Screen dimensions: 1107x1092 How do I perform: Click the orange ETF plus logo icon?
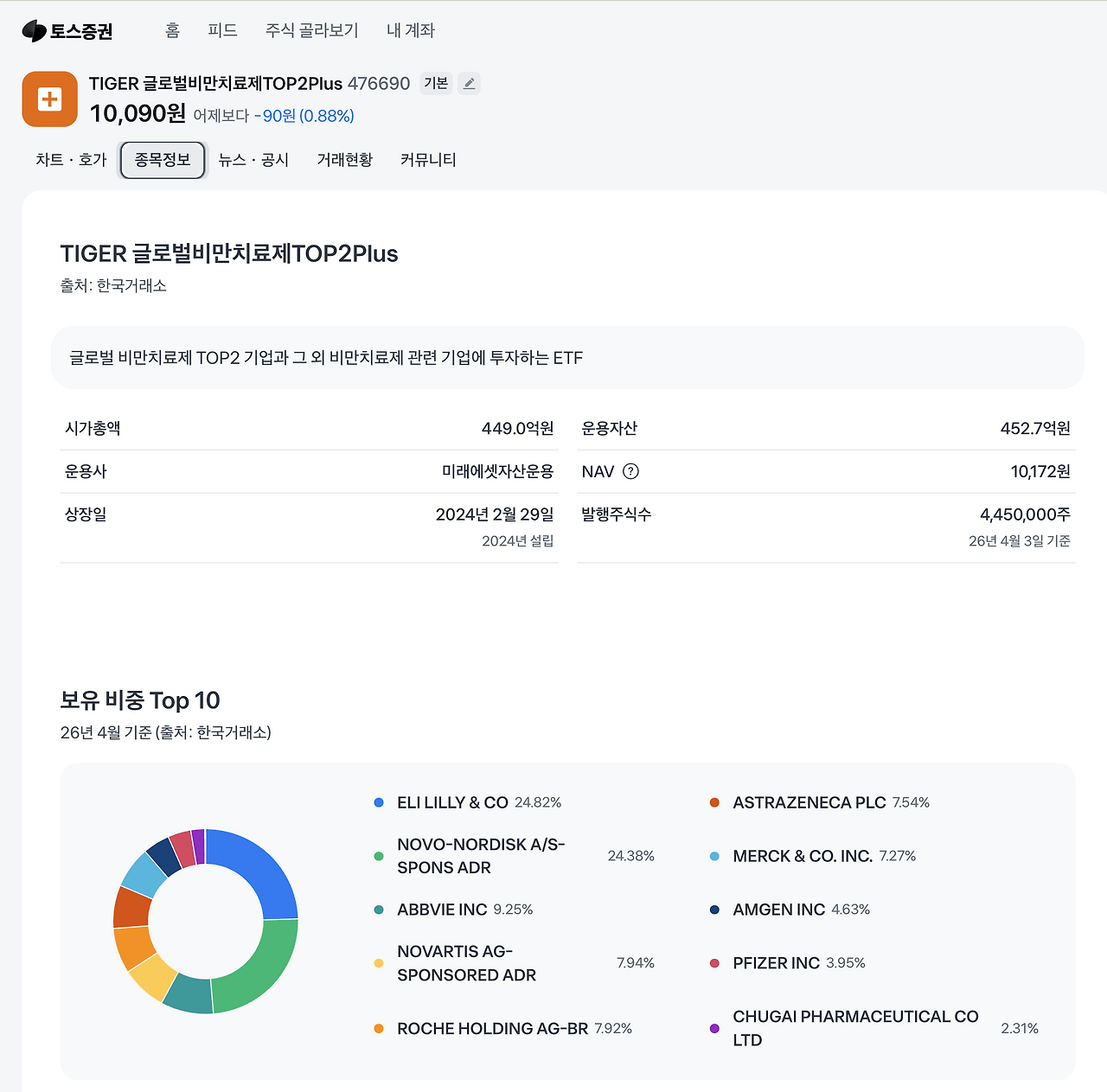(x=50, y=99)
